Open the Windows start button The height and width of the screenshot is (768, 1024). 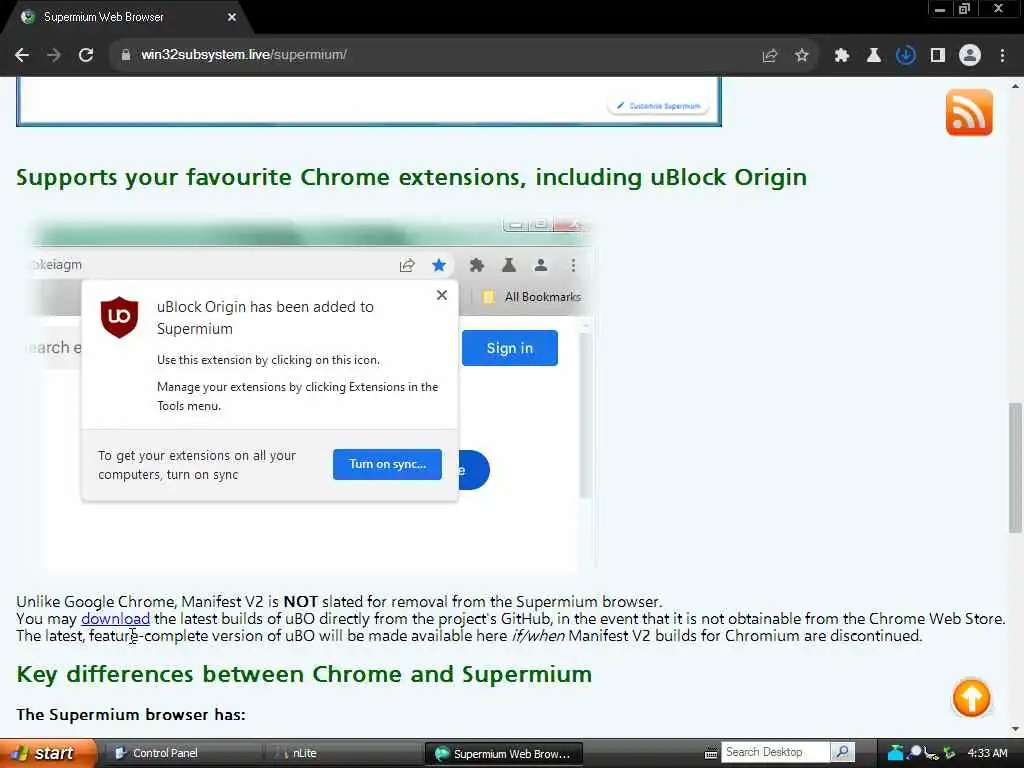47,754
